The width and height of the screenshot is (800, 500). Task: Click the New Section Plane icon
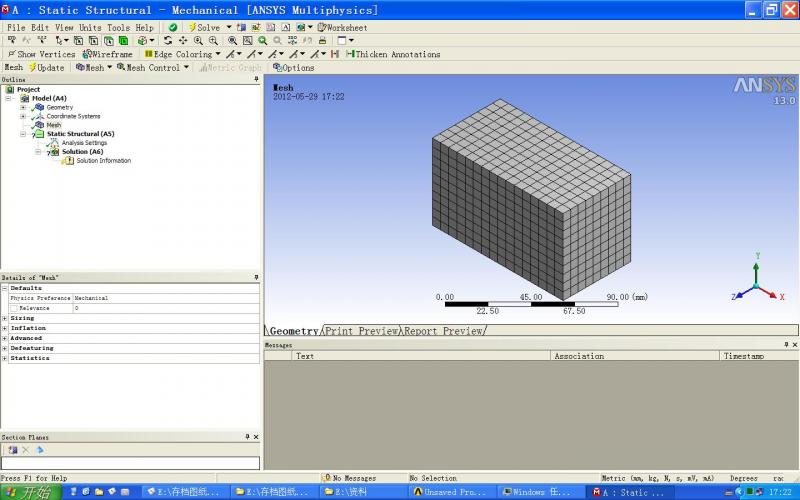tap(12, 450)
